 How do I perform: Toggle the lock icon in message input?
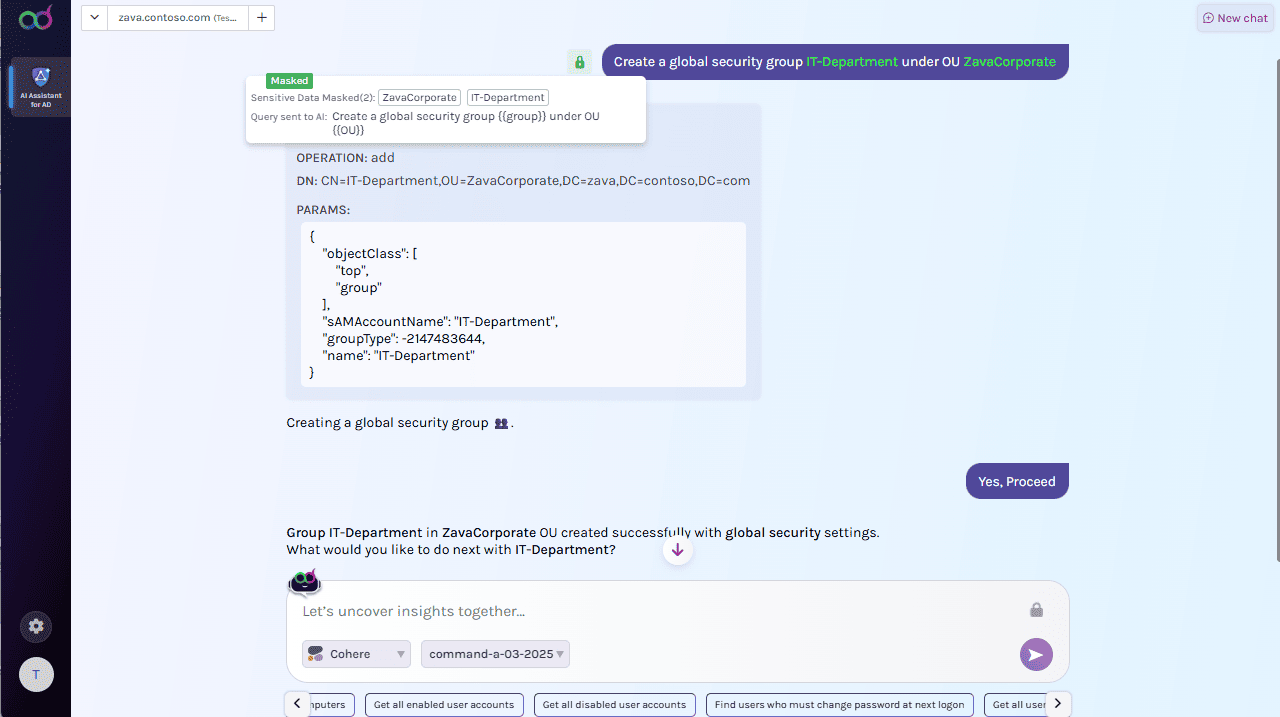(1037, 610)
